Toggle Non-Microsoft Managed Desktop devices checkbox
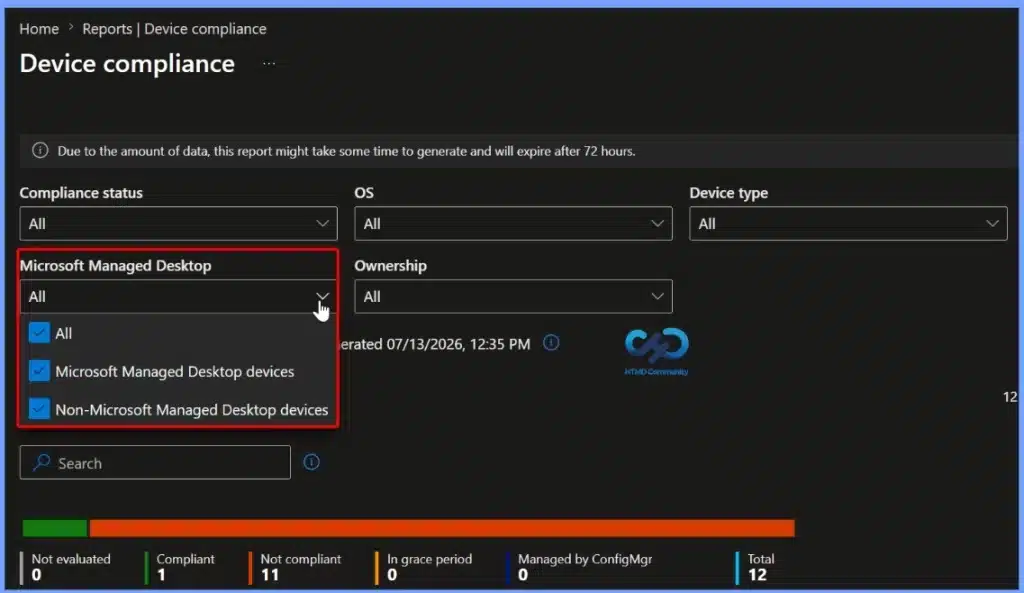The height and width of the screenshot is (593, 1024). click(x=39, y=409)
